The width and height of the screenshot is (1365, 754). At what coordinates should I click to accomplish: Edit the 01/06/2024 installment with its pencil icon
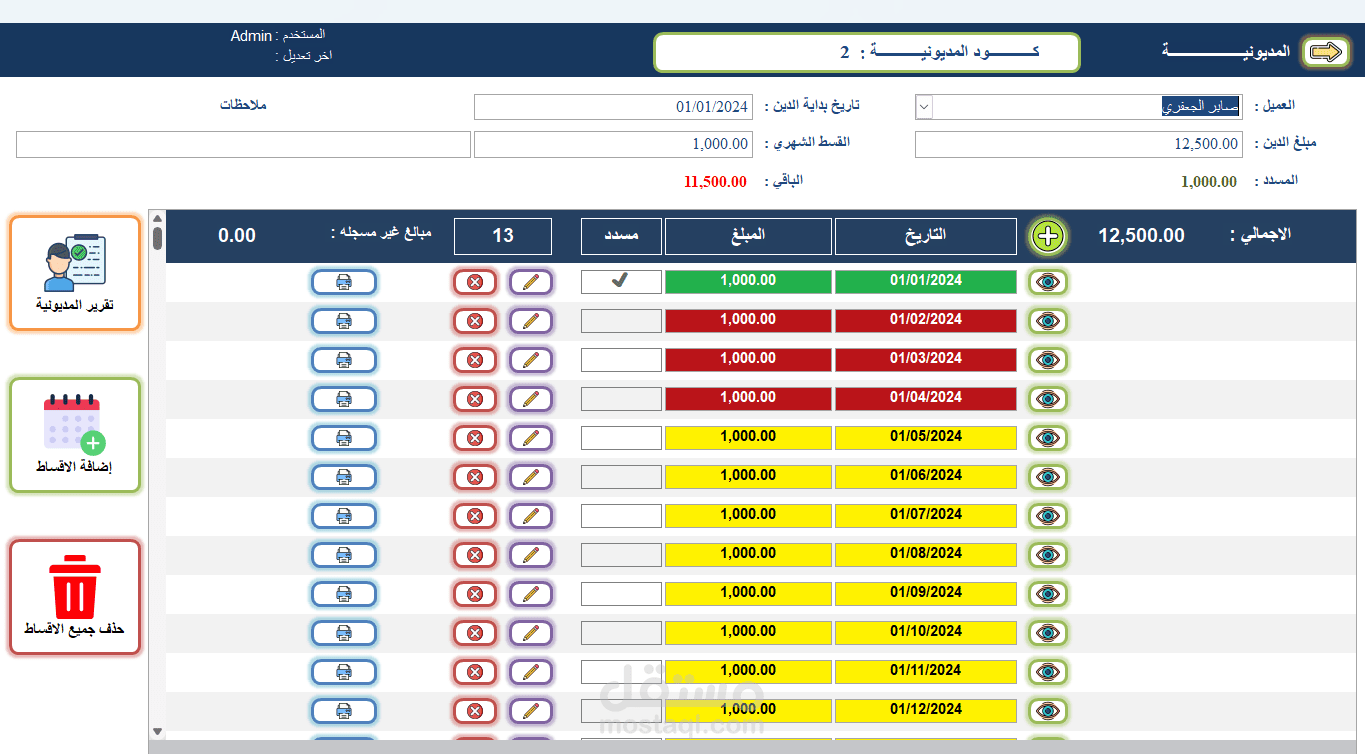pyautogui.click(x=531, y=476)
